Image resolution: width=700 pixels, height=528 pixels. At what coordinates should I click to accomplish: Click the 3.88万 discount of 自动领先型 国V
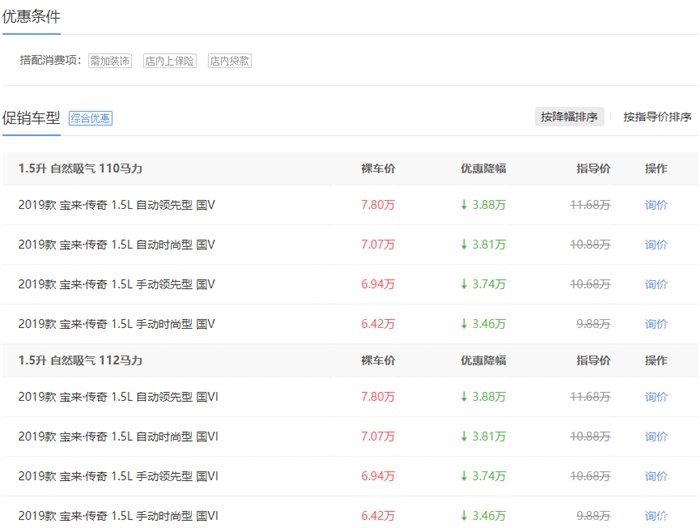point(483,205)
